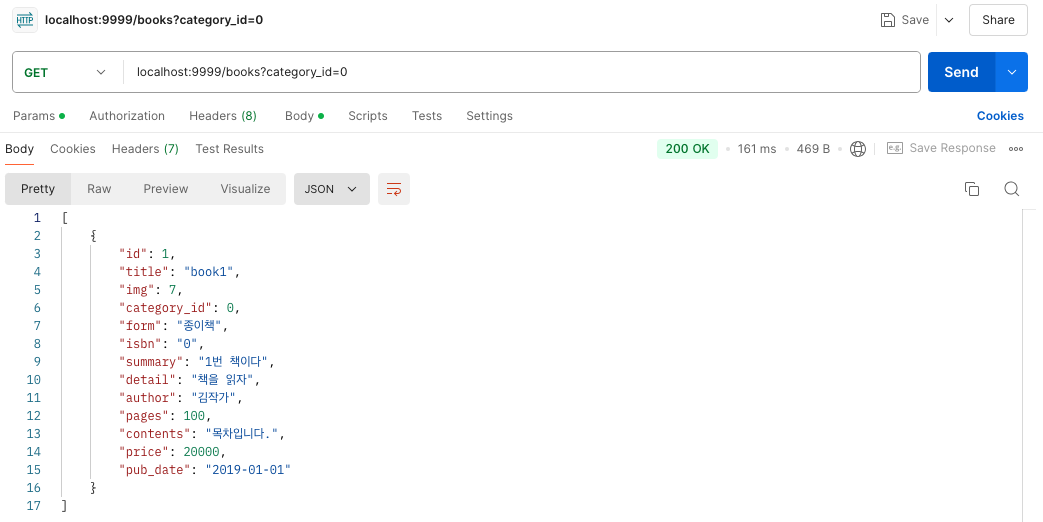Open the Params tab

[x=39, y=116]
